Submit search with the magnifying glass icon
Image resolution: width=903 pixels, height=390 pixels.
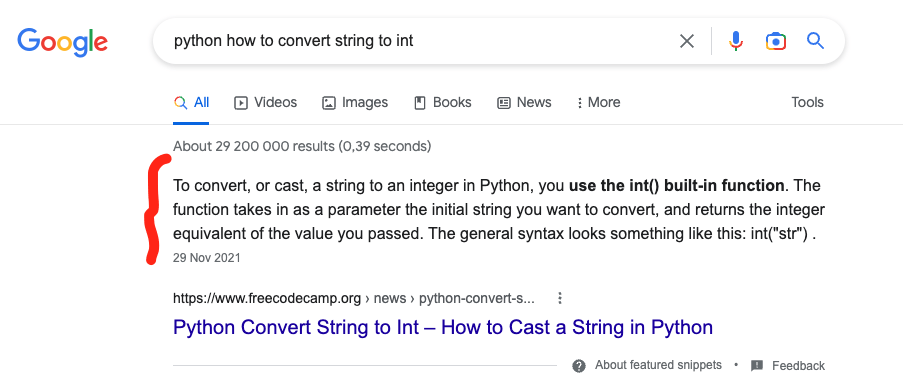click(x=815, y=41)
